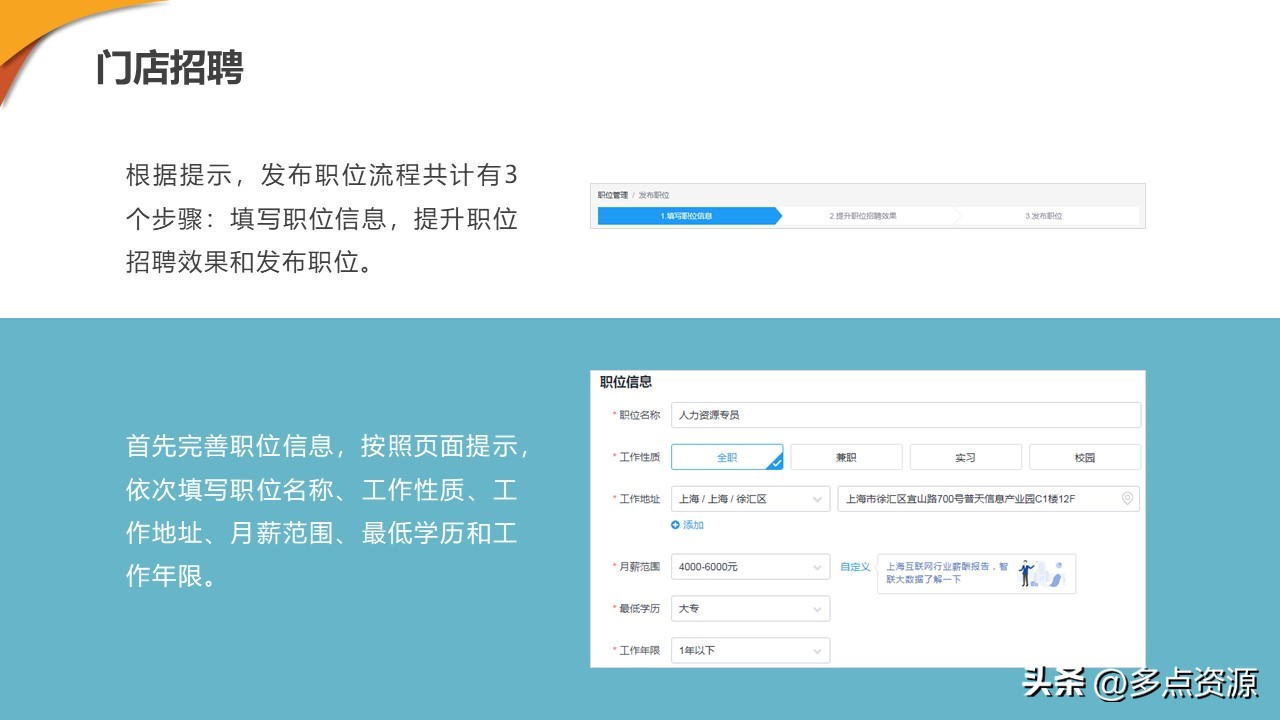The width and height of the screenshot is (1280, 720).
Task: Select 实习 as work type
Action: (x=965, y=457)
